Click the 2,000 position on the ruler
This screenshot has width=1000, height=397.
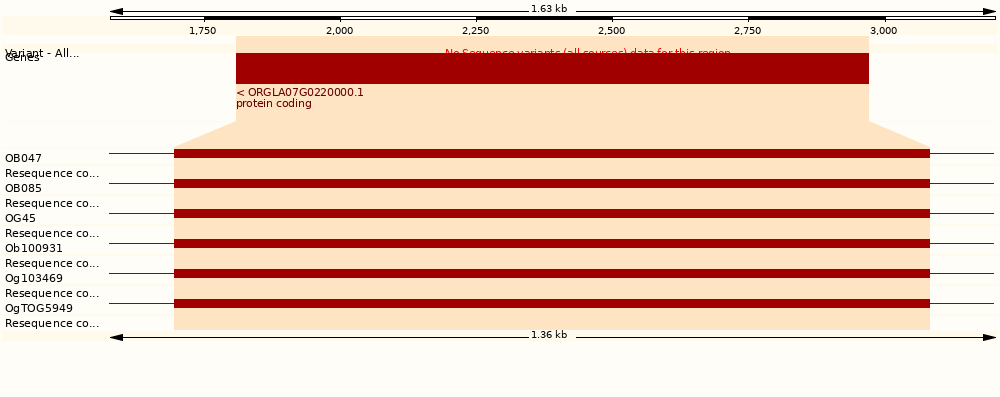point(340,31)
